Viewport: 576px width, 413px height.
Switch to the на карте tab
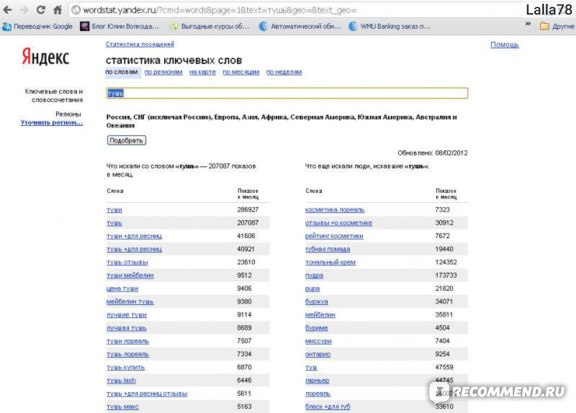tap(202, 72)
